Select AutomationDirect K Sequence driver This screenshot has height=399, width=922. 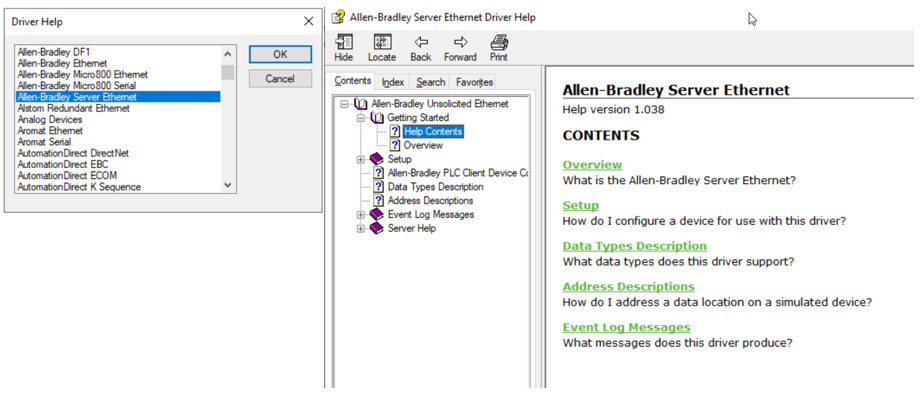(x=118, y=187)
